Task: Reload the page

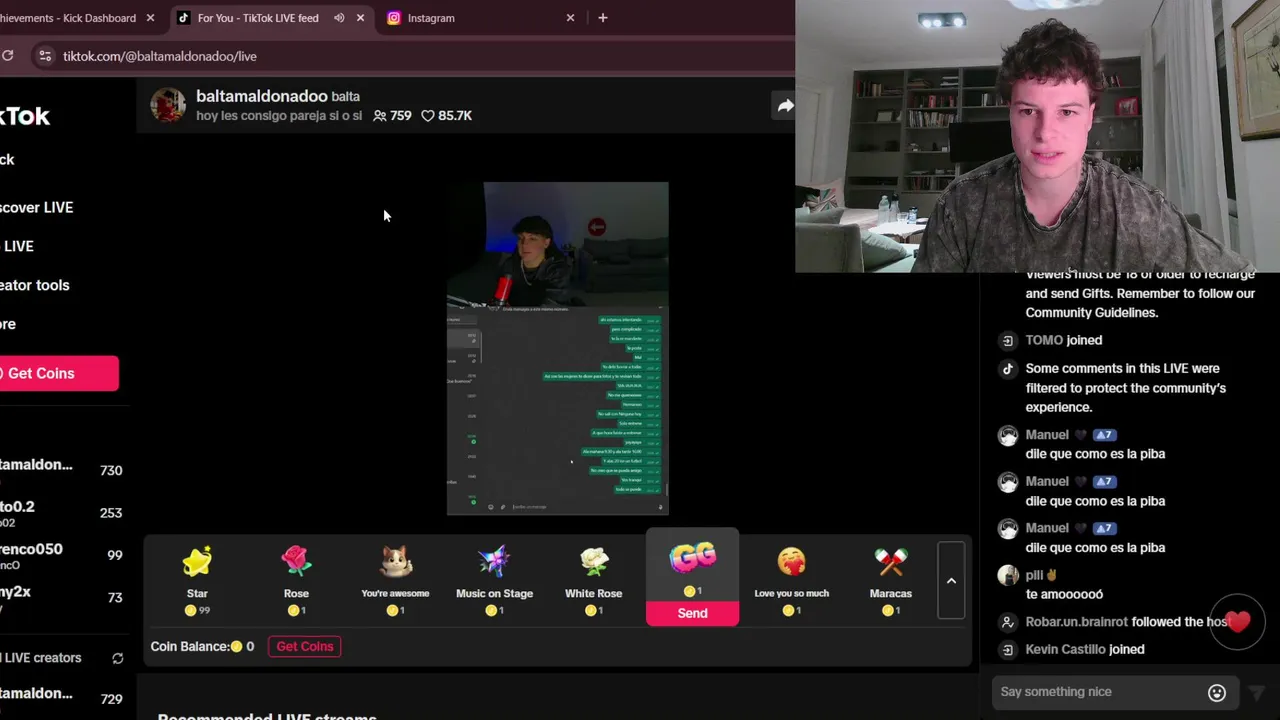Action: pyautogui.click(x=8, y=56)
